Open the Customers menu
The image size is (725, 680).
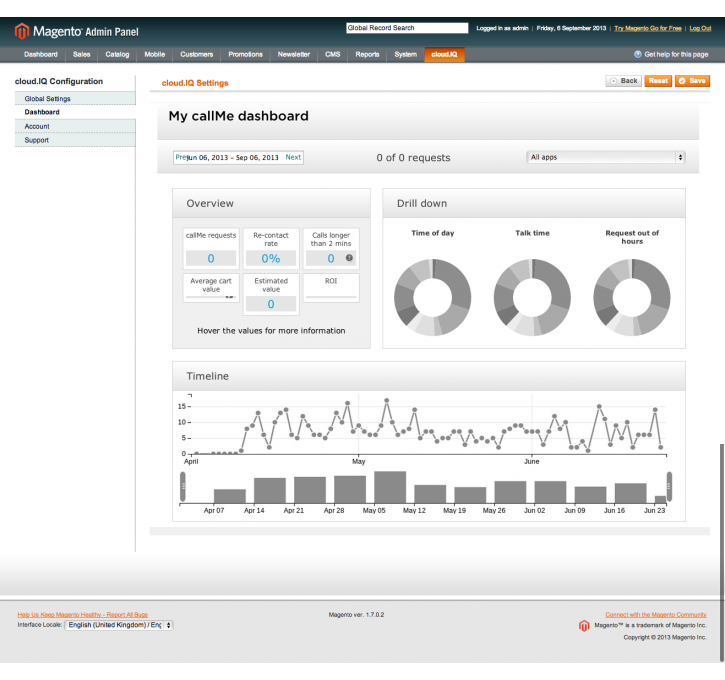(197, 55)
